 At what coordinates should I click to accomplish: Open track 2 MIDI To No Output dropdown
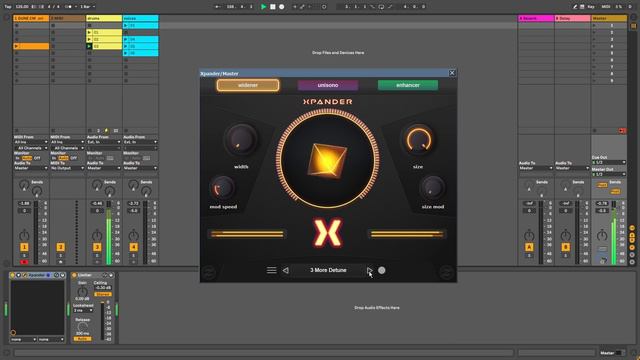click(x=67, y=168)
